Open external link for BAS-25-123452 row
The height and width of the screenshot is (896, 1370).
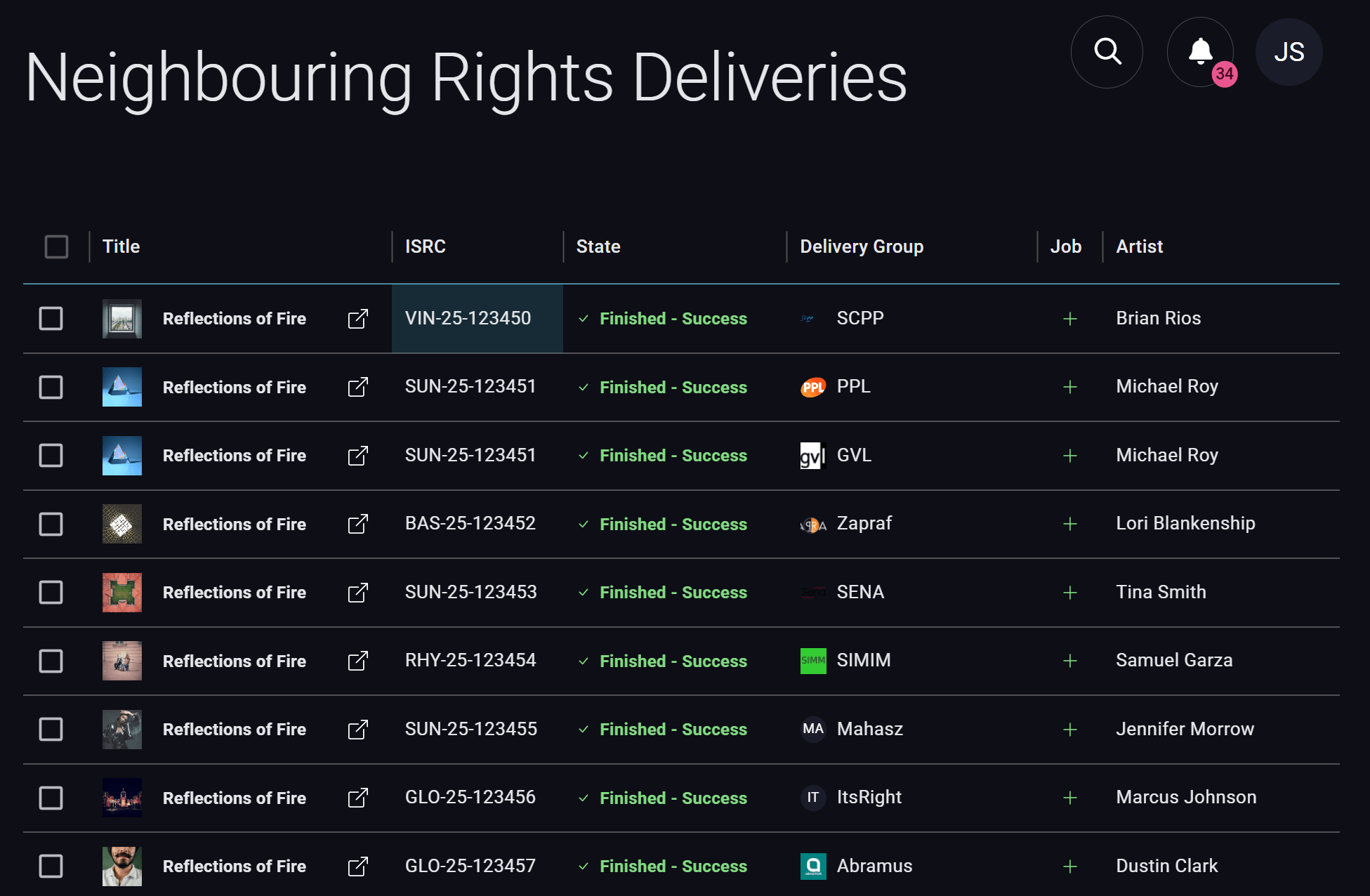[x=358, y=524]
